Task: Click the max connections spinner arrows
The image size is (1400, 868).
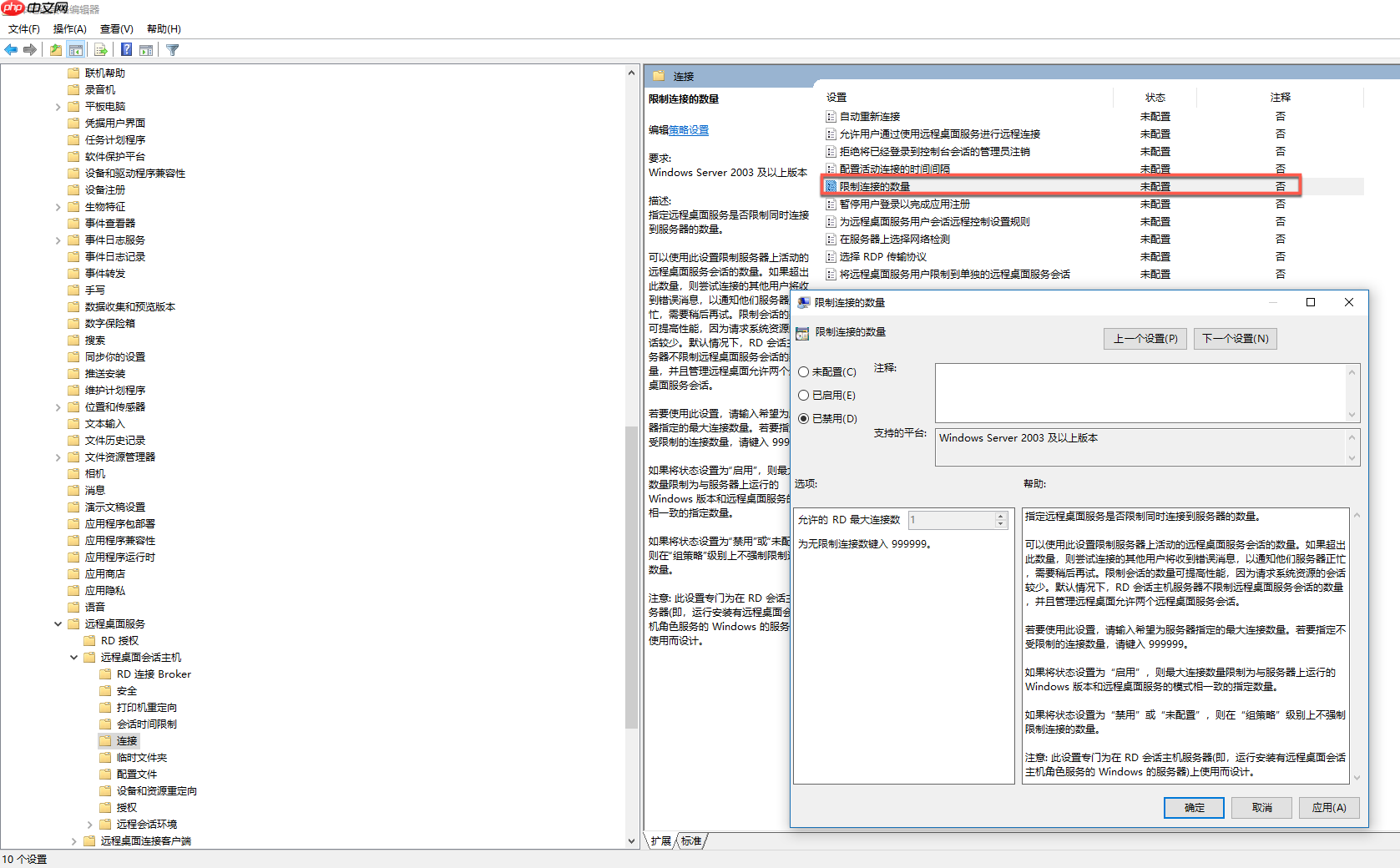Action: click(1001, 520)
